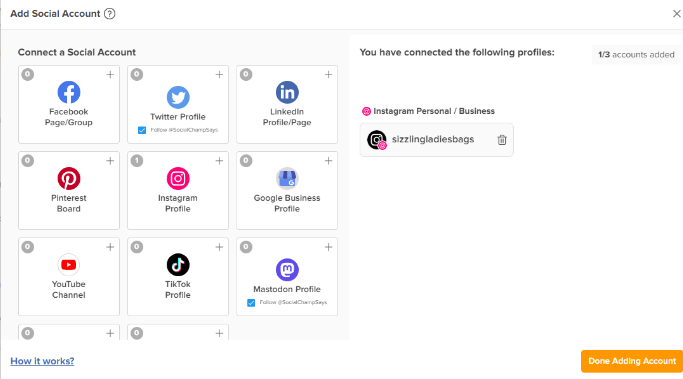Add a Mastodon profile with plus icon

[x=328, y=247]
